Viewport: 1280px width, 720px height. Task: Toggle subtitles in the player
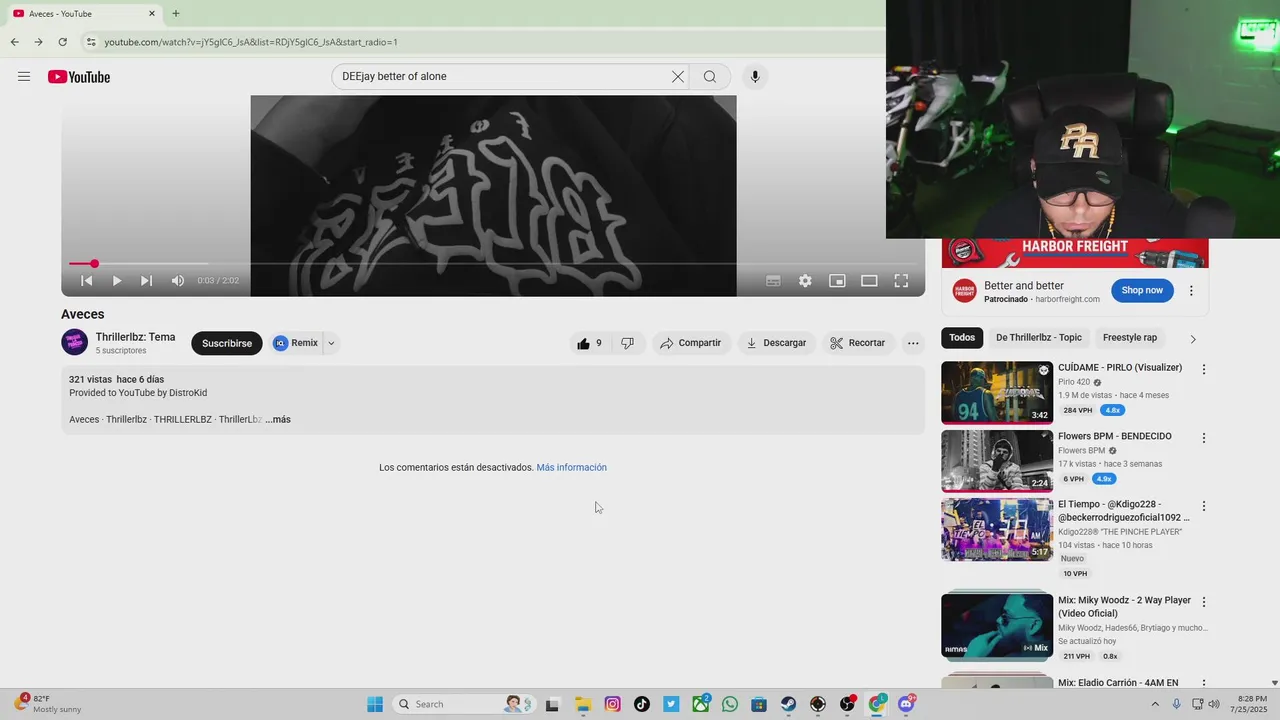click(773, 281)
